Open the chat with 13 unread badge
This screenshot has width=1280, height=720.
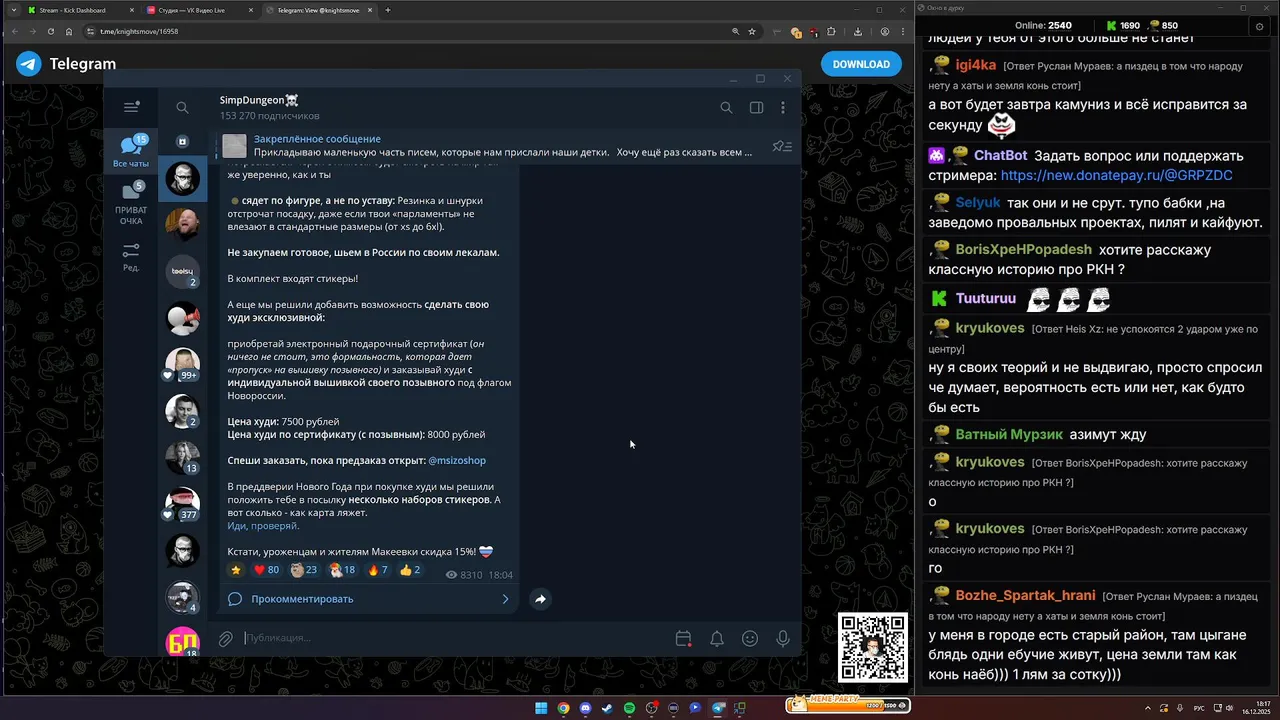coord(182,458)
